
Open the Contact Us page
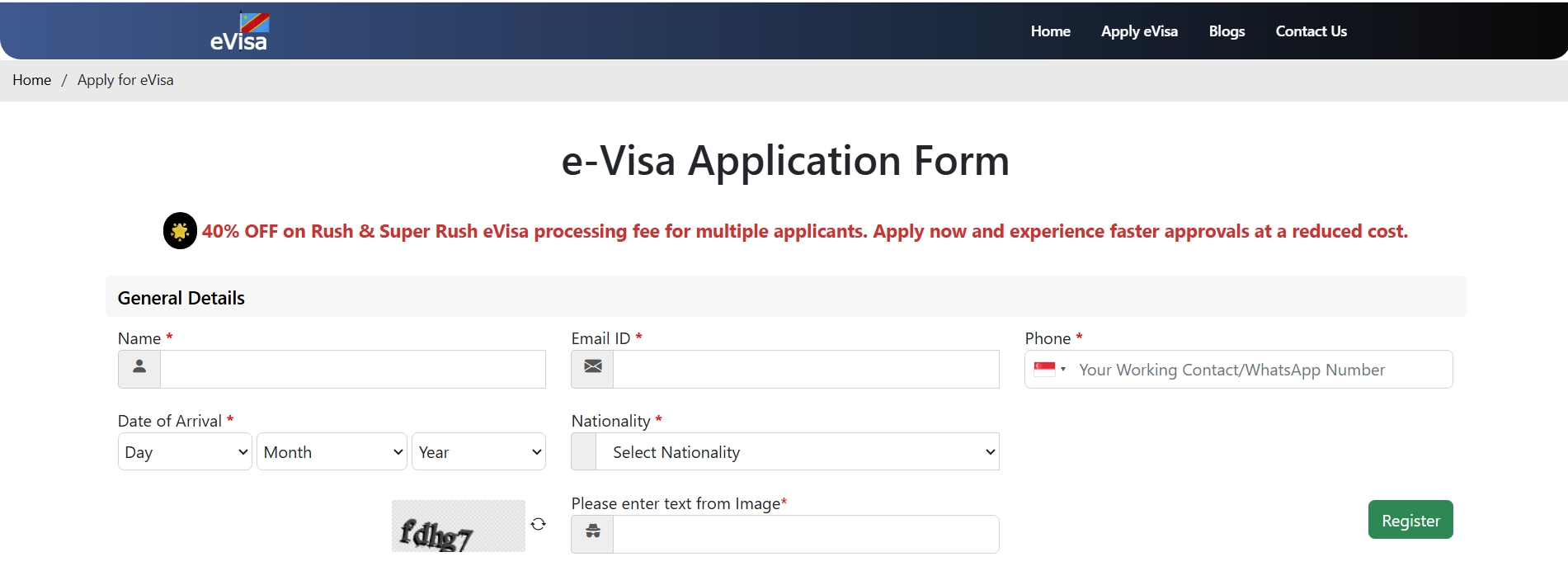click(1311, 31)
